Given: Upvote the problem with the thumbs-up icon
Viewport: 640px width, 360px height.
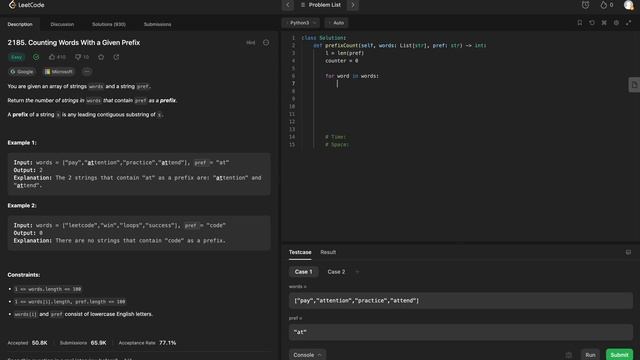Looking at the screenshot, I should click(52, 57).
